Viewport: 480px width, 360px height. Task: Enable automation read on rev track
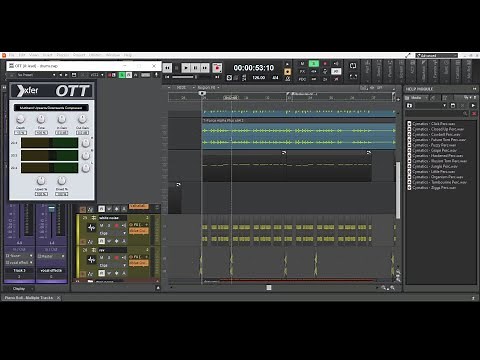pos(102,273)
